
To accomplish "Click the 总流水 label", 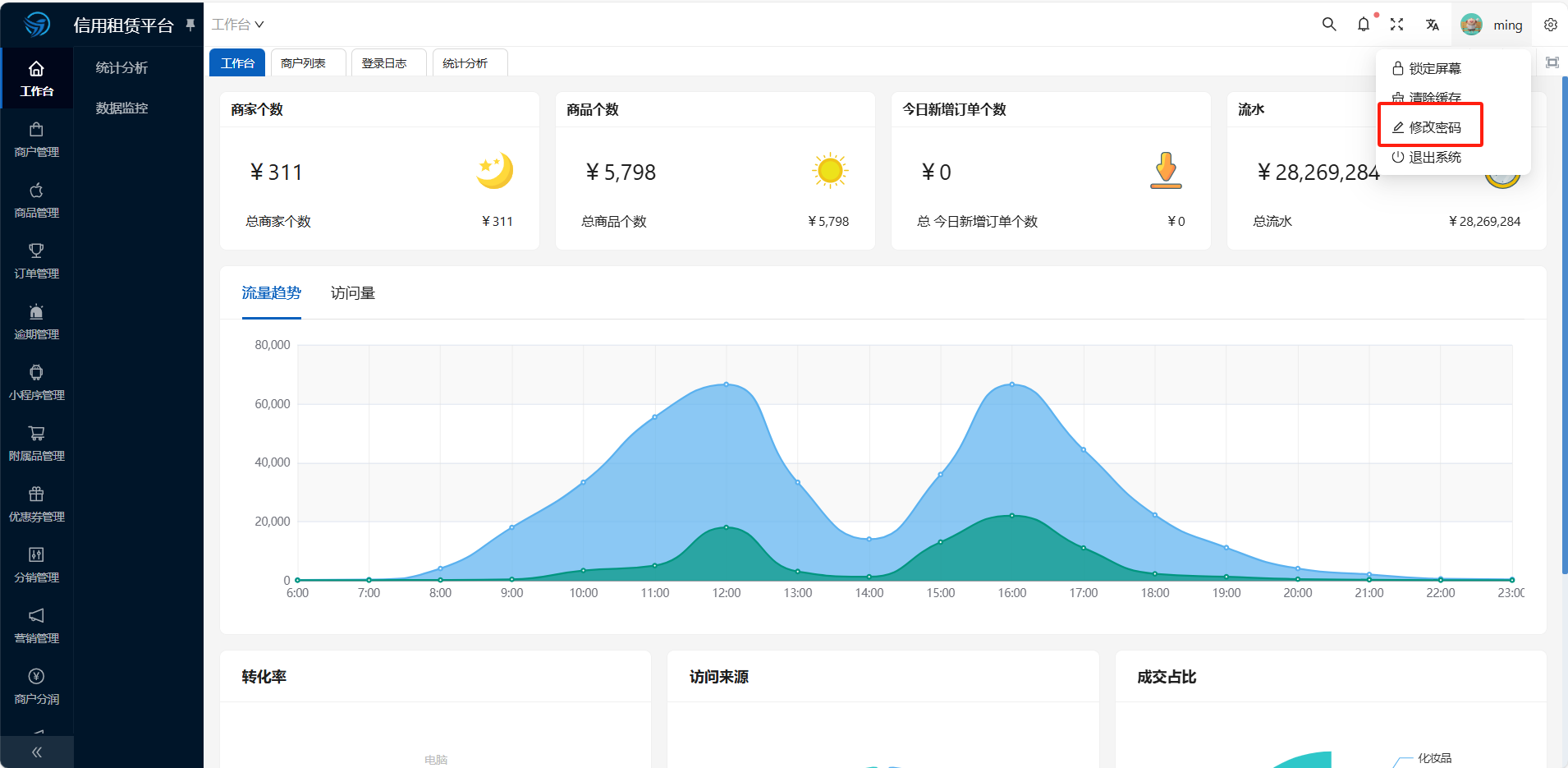I will click(x=1272, y=222).
